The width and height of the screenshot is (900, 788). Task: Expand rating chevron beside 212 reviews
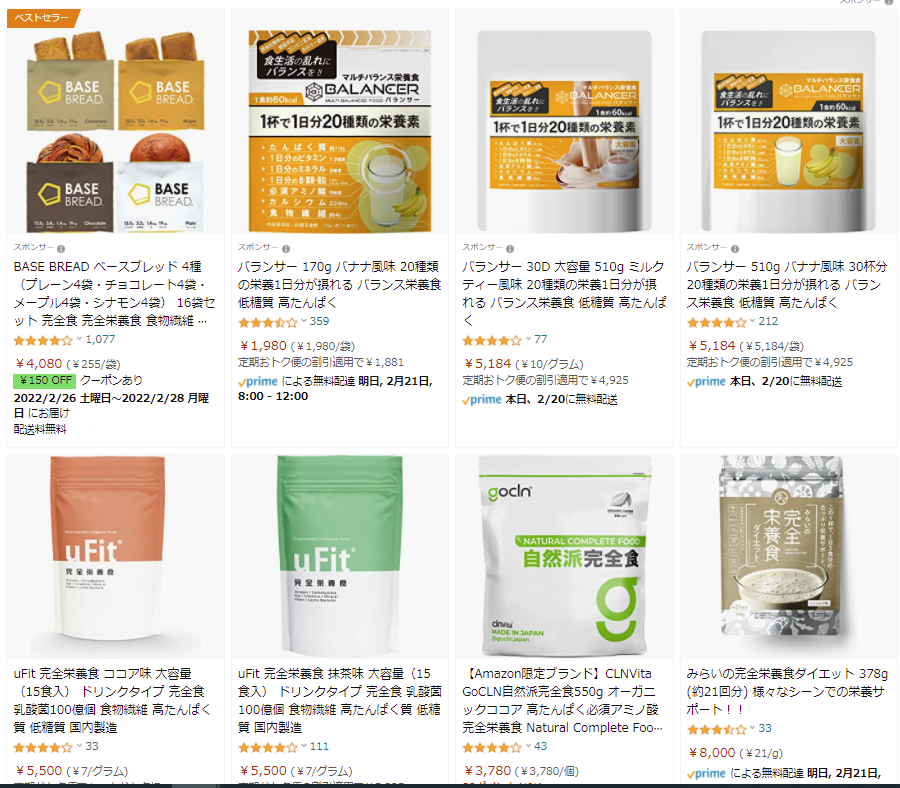click(752, 321)
